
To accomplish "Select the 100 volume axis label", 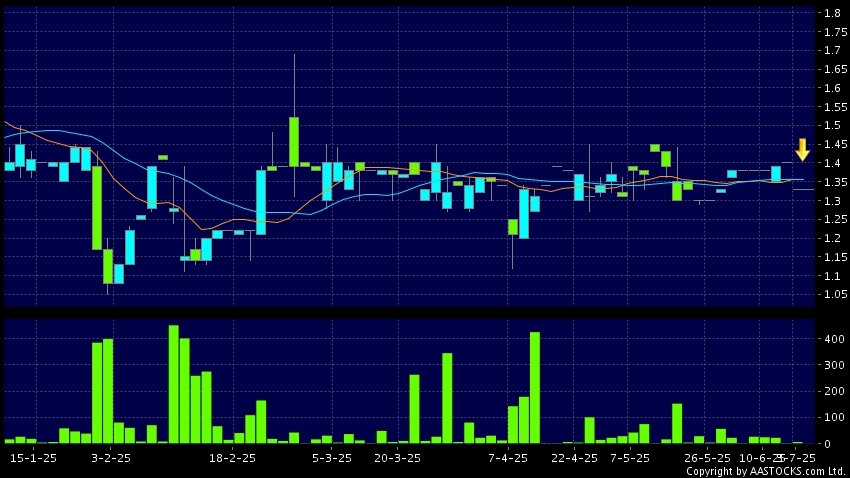I will click(x=834, y=417).
